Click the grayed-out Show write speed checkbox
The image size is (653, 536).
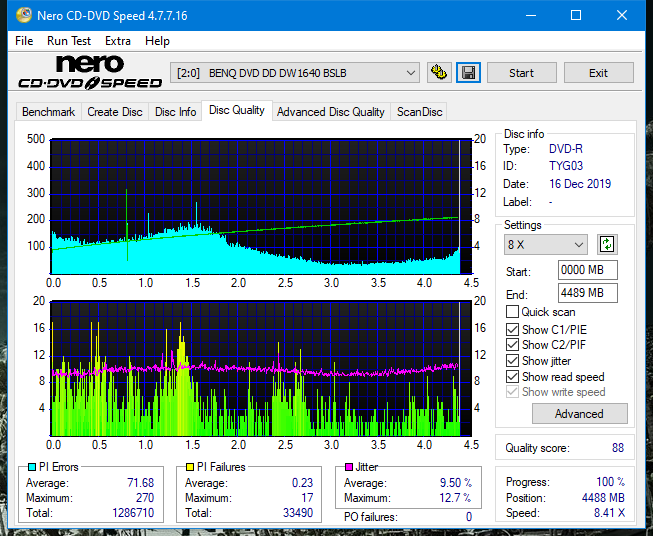512,392
